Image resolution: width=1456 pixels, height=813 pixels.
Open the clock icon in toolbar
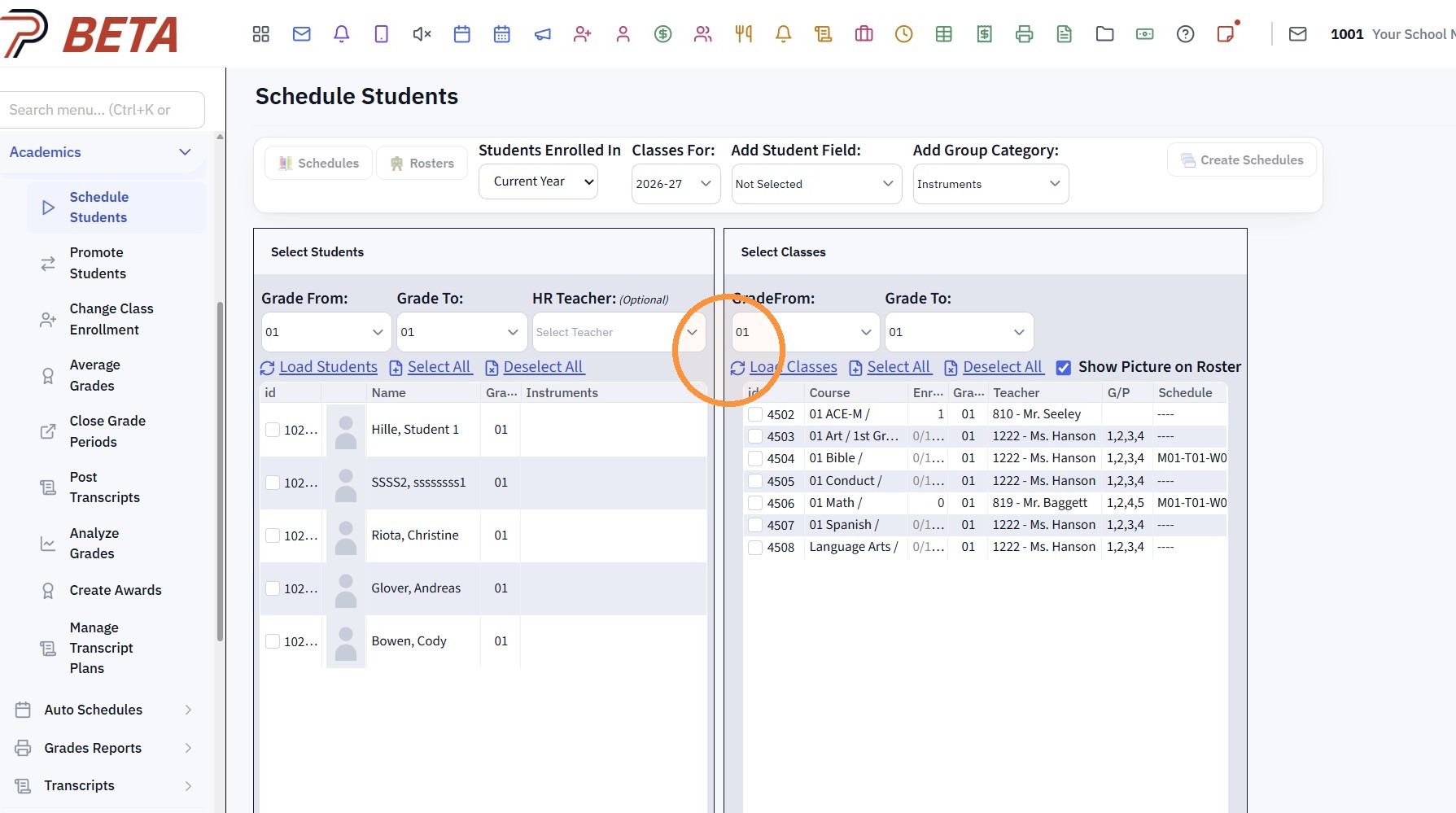pyautogui.click(x=903, y=34)
